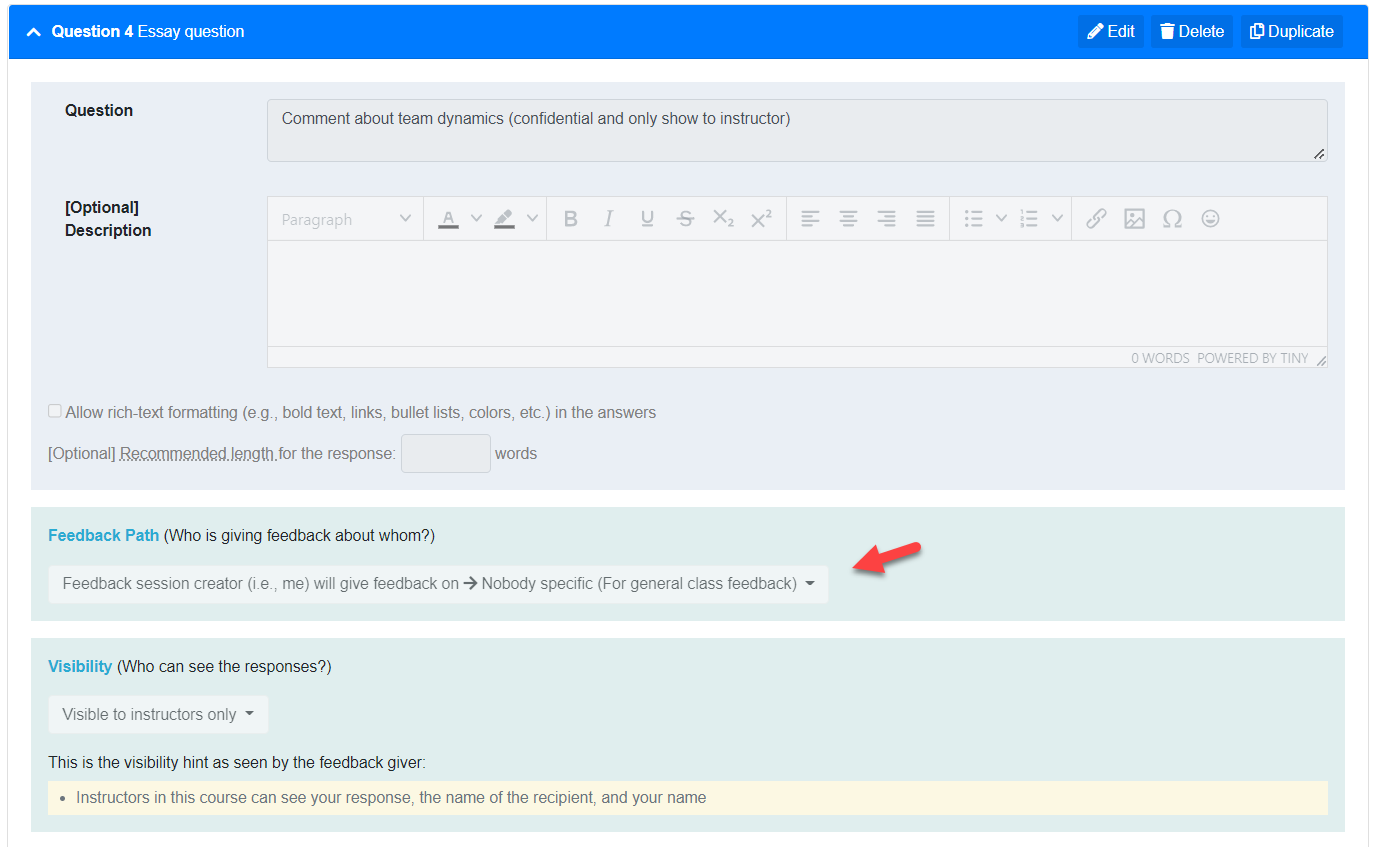Screen dimensions: 1381x847
Task: Center align description text
Action: [x=848, y=219]
